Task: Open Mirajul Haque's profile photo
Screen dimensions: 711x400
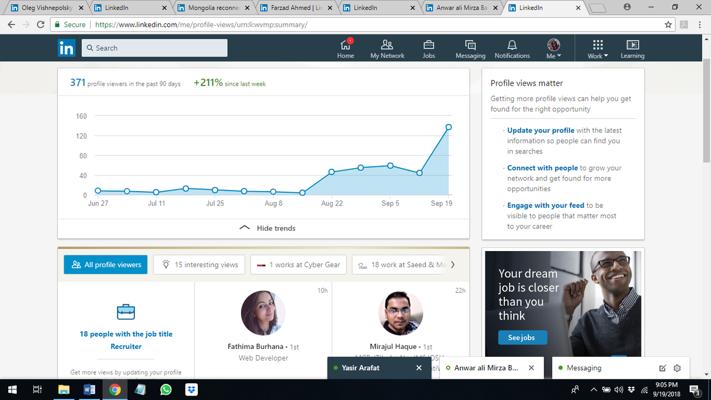Action: coord(400,313)
